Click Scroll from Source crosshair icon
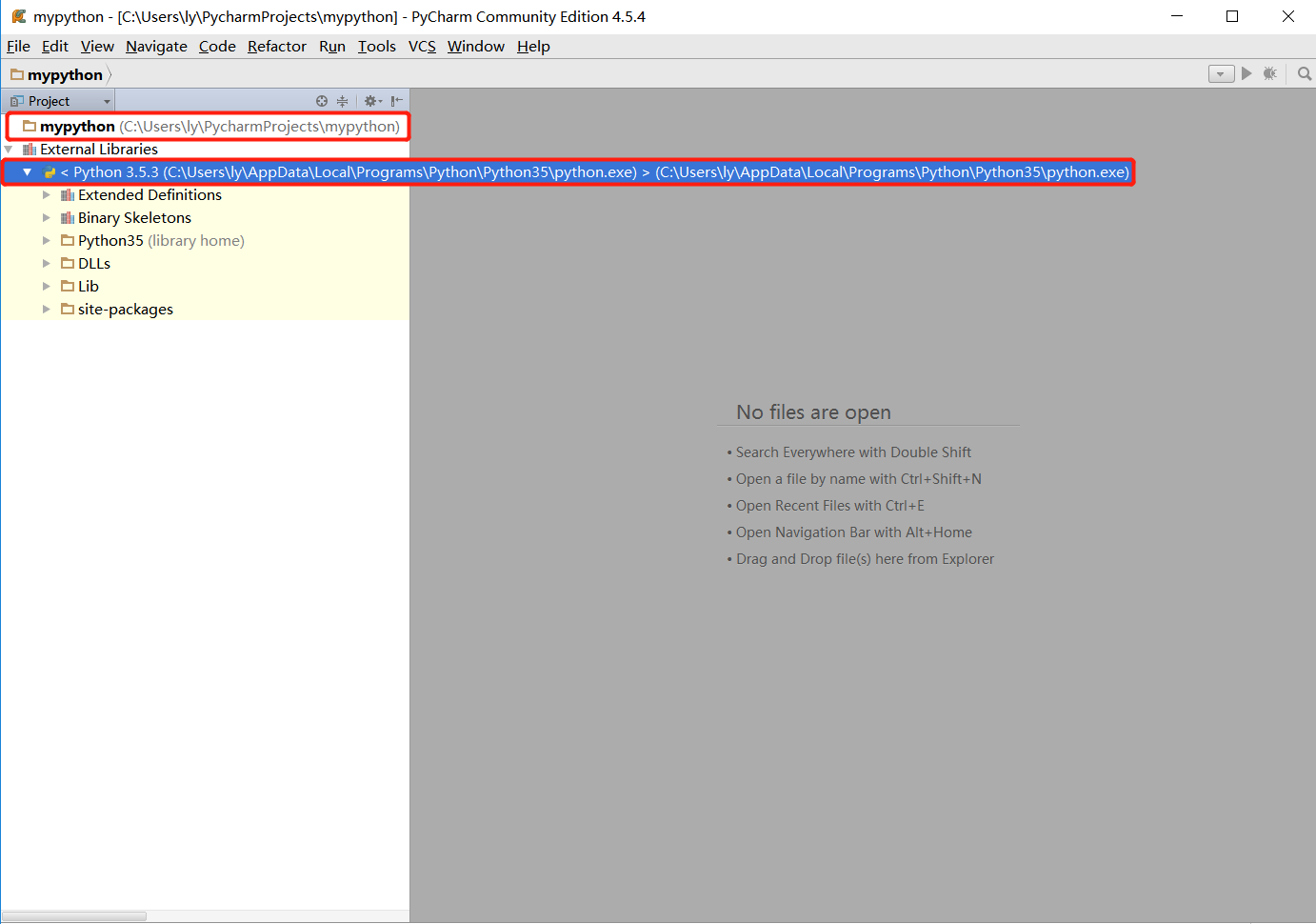1316x924 pixels. click(322, 101)
